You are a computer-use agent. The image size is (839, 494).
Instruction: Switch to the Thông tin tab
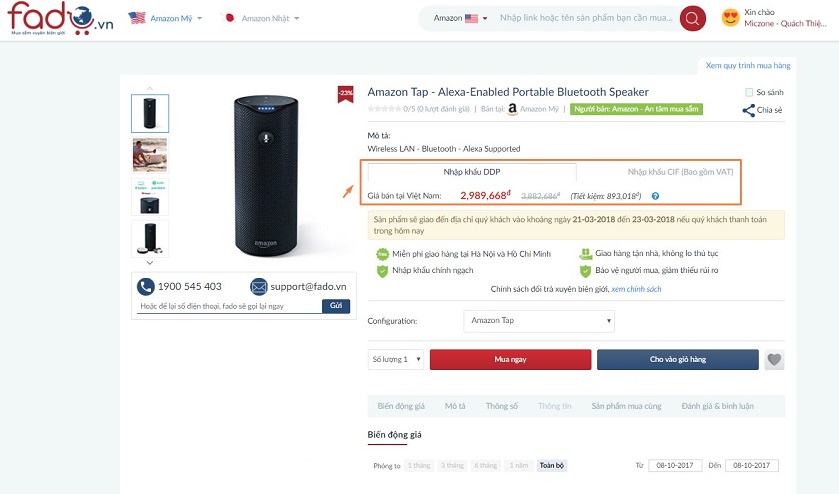tap(555, 406)
